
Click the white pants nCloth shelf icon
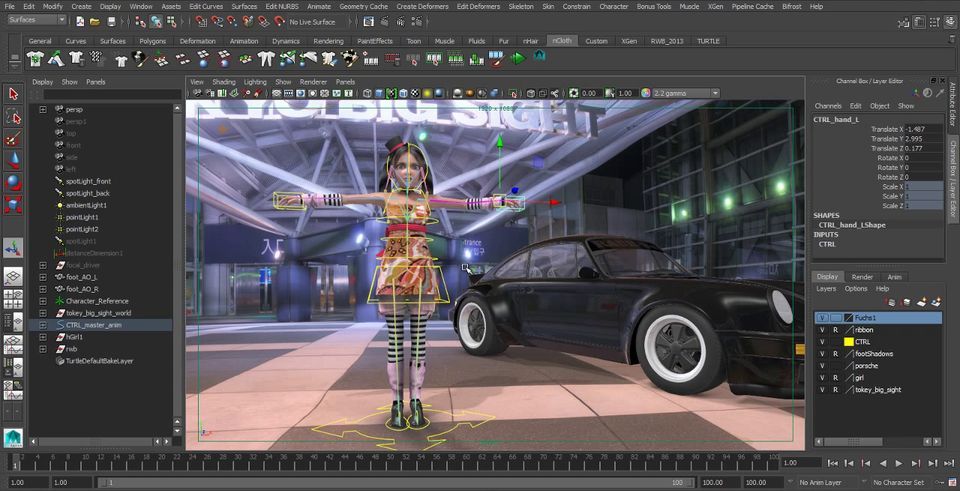[266, 59]
